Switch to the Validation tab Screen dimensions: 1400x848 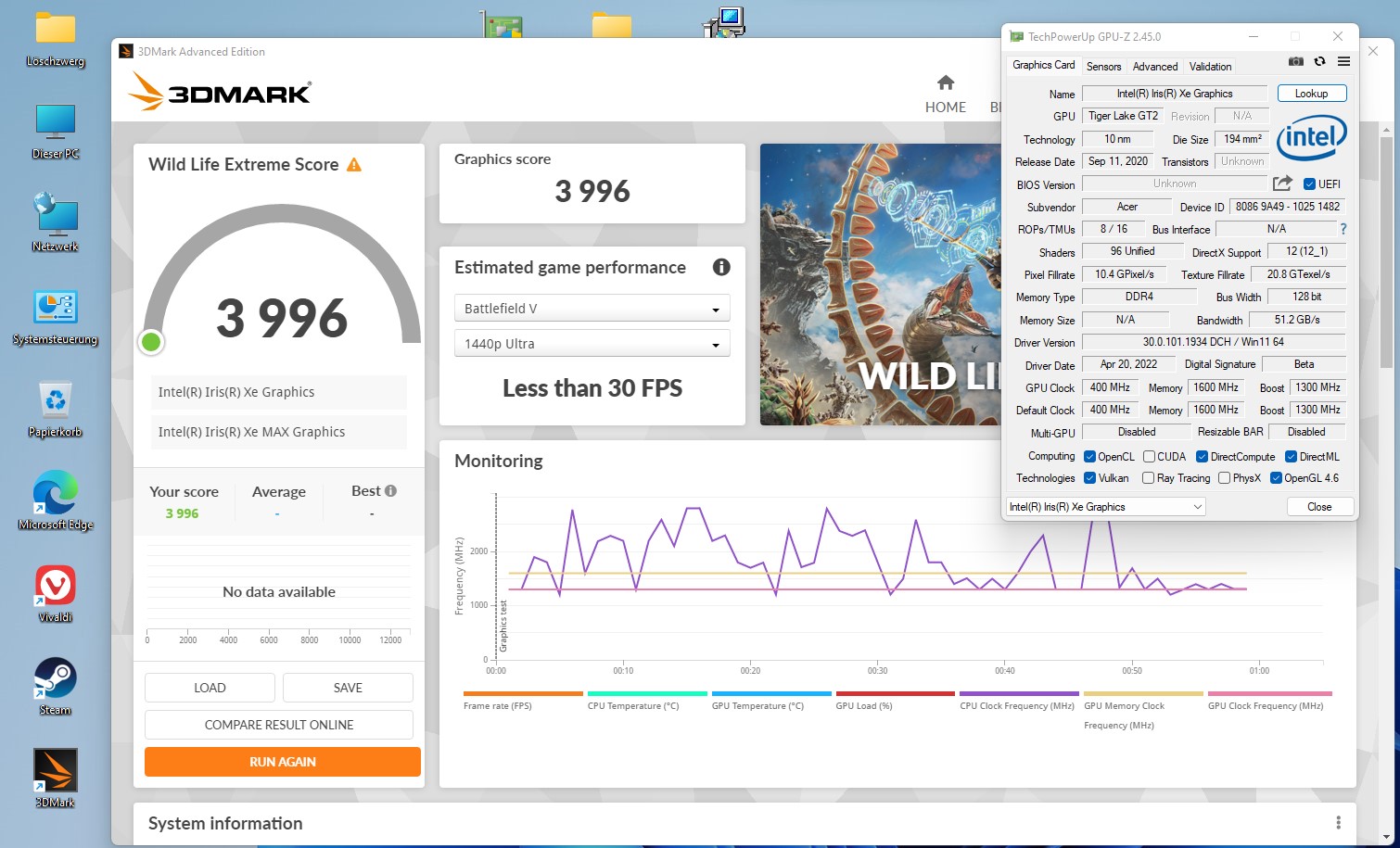pos(1211,67)
